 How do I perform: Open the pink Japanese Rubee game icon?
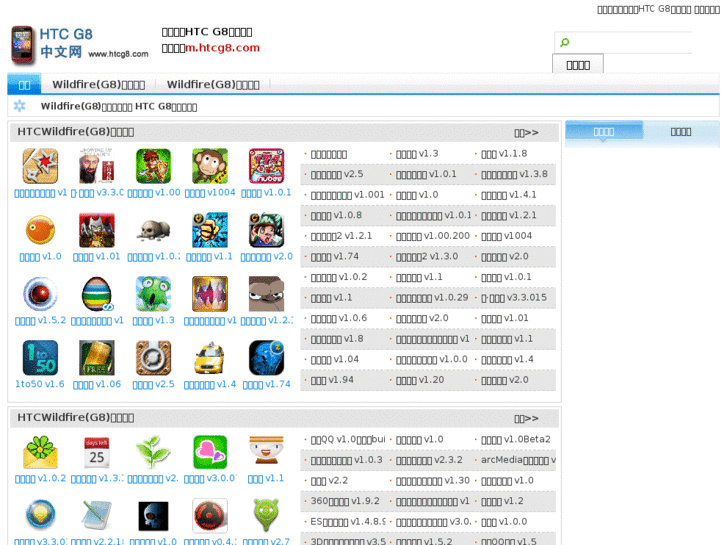(267, 166)
